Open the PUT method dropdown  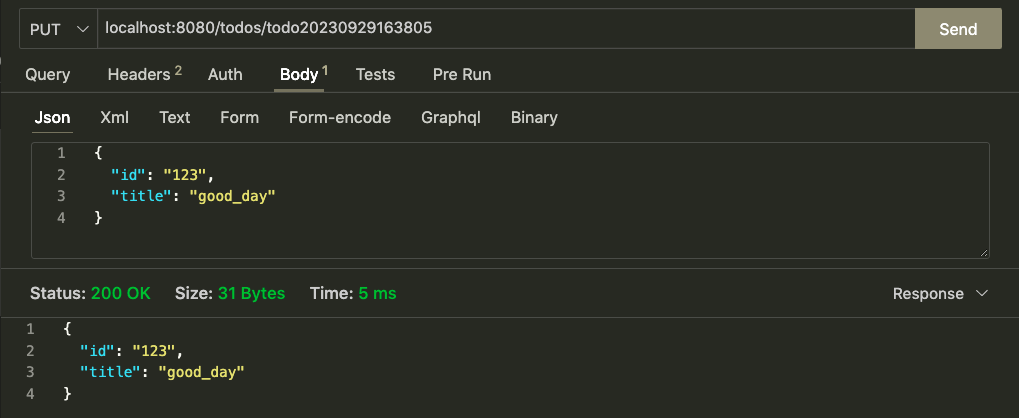click(x=58, y=29)
